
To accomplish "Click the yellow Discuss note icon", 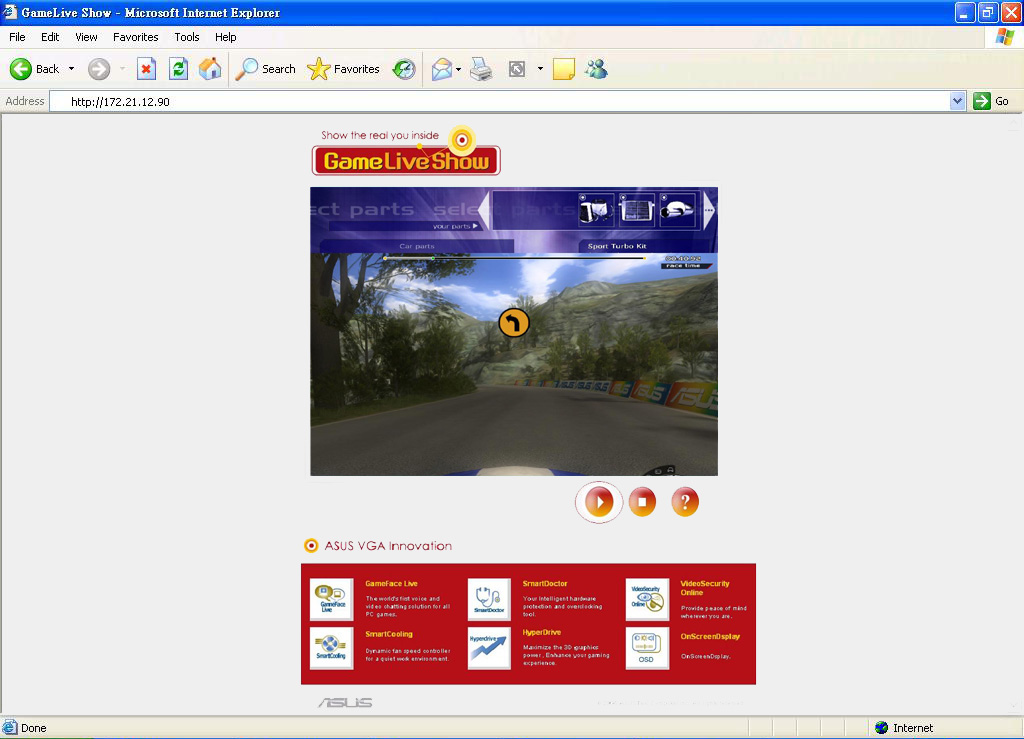I will pos(564,69).
